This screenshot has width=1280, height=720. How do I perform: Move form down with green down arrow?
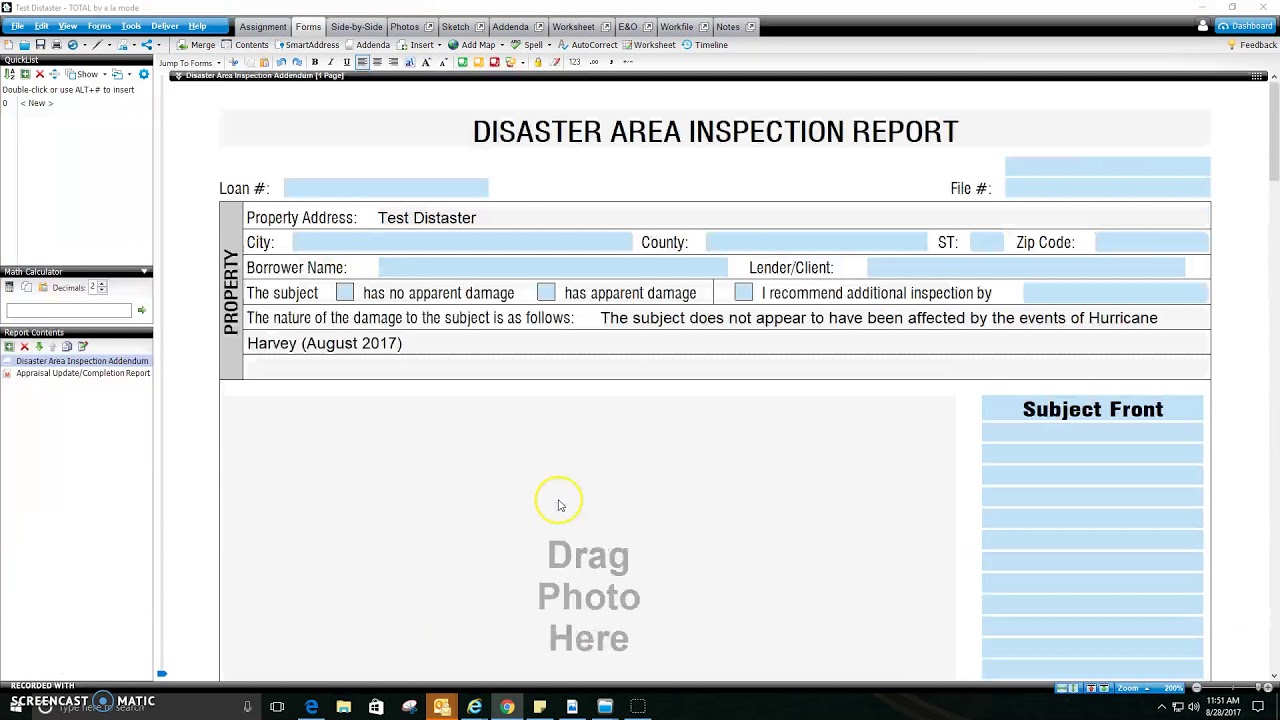pos(39,346)
